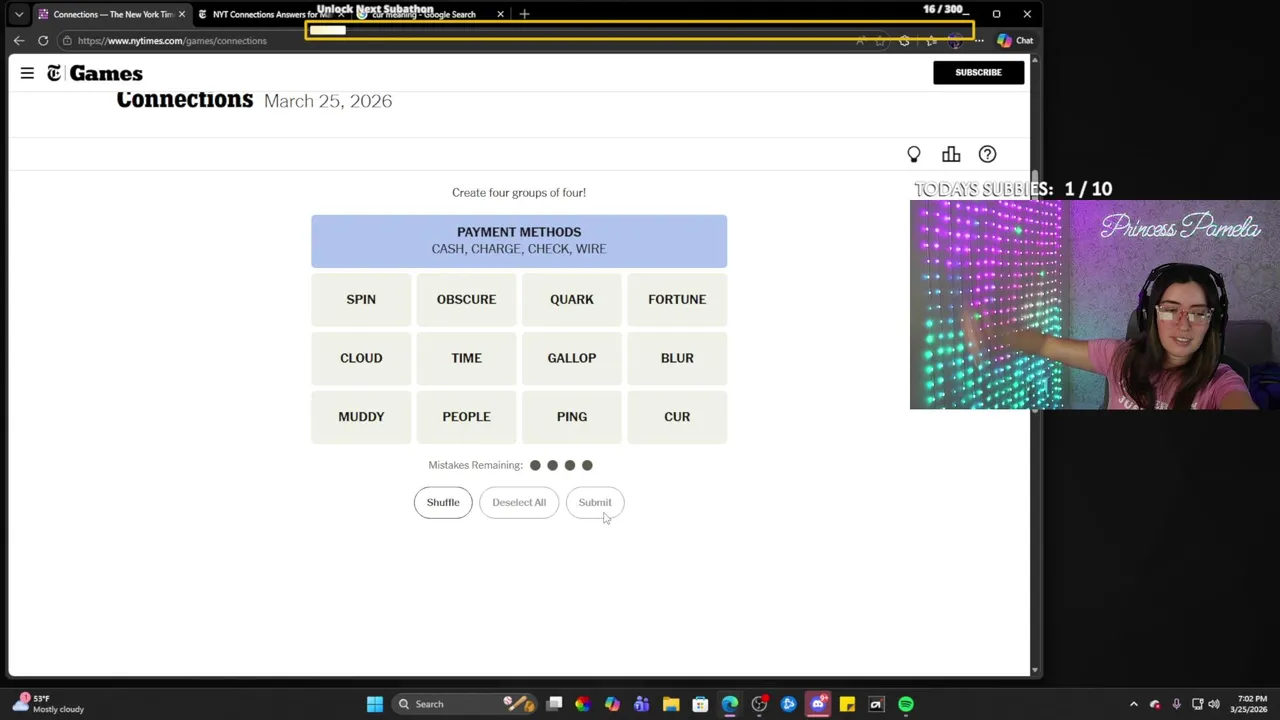Select the BLUR tile
Screen dimensions: 1280x720
(x=677, y=358)
